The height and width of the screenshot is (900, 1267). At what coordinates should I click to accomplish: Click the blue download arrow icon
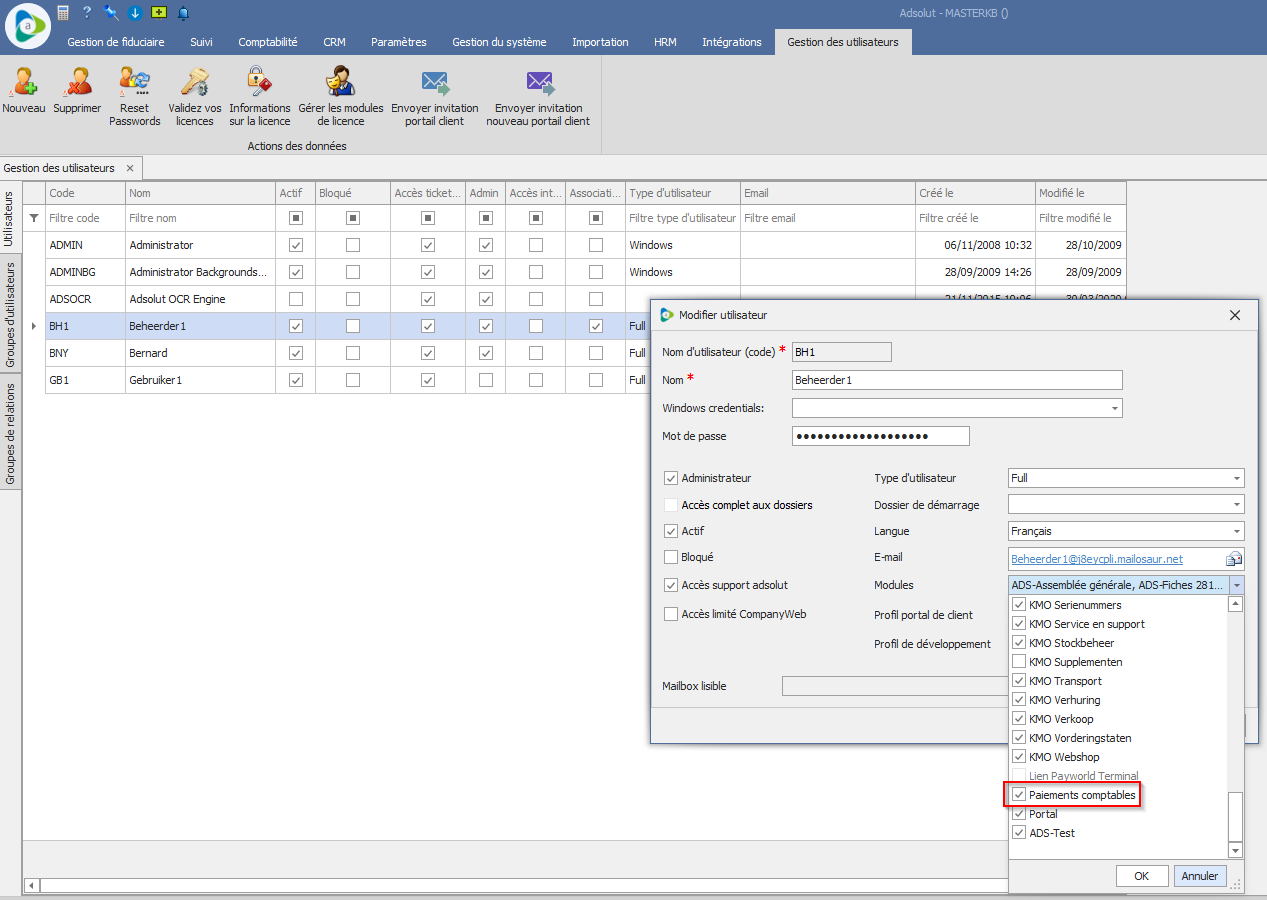[x=134, y=13]
